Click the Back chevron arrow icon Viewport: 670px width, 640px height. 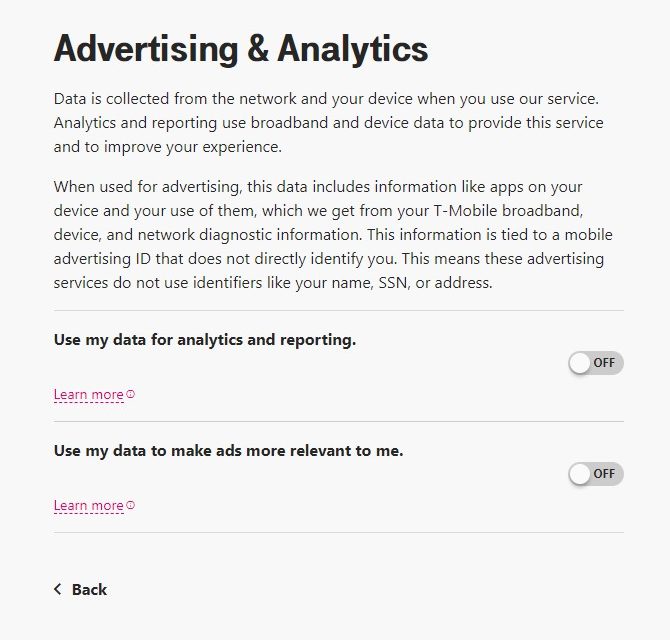tap(58, 589)
